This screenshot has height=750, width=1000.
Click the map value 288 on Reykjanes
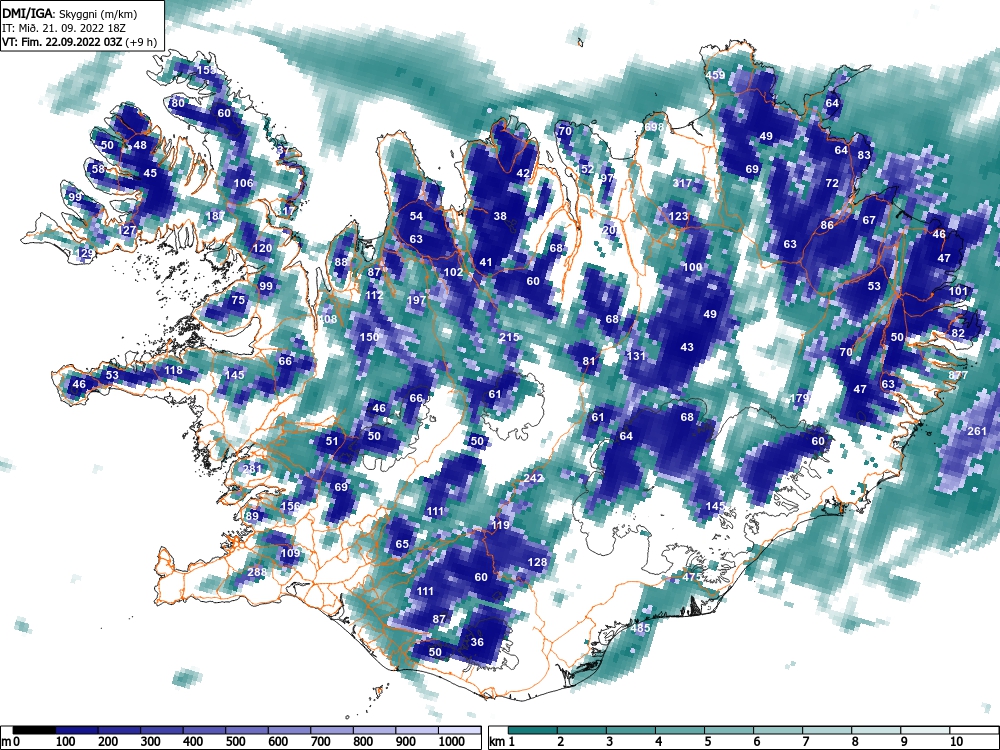(x=257, y=571)
